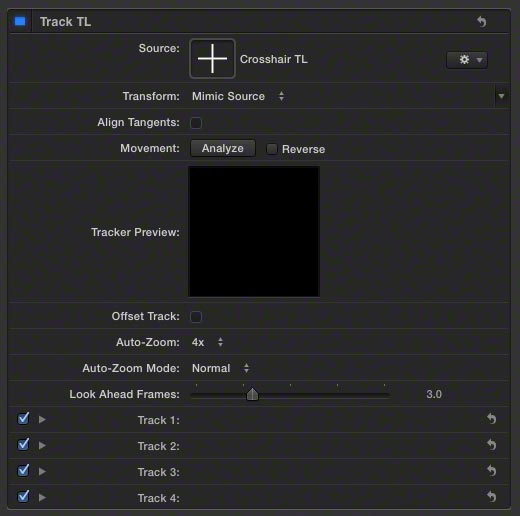The width and height of the screenshot is (520, 516).
Task: Open the Auto-Zoom Mode Normal pop-up
Action: click(x=220, y=368)
